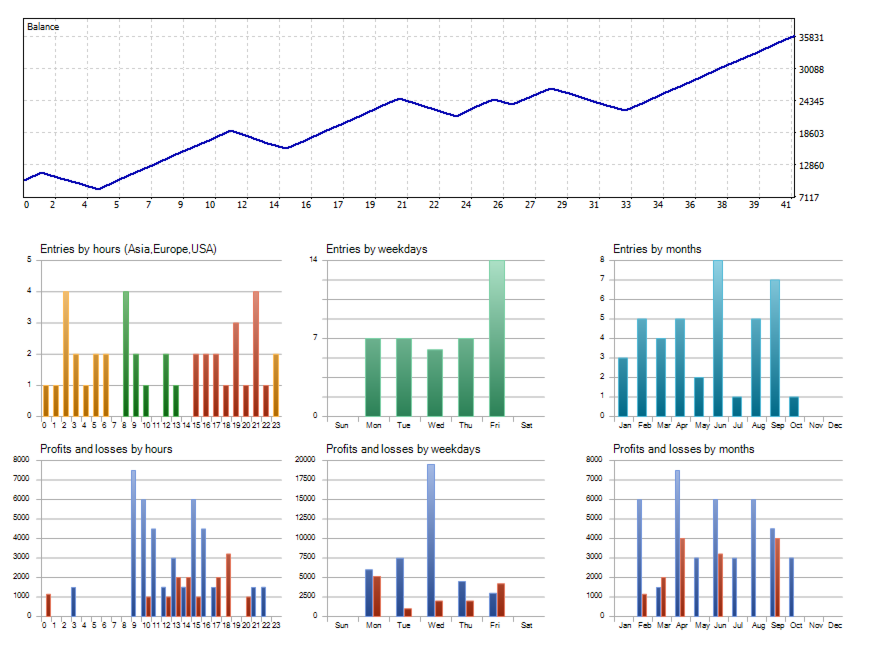Image resolution: width=872 pixels, height=656 pixels.
Task: Click the Tuesday bar in Entries by weekdays
Action: pyautogui.click(x=404, y=377)
